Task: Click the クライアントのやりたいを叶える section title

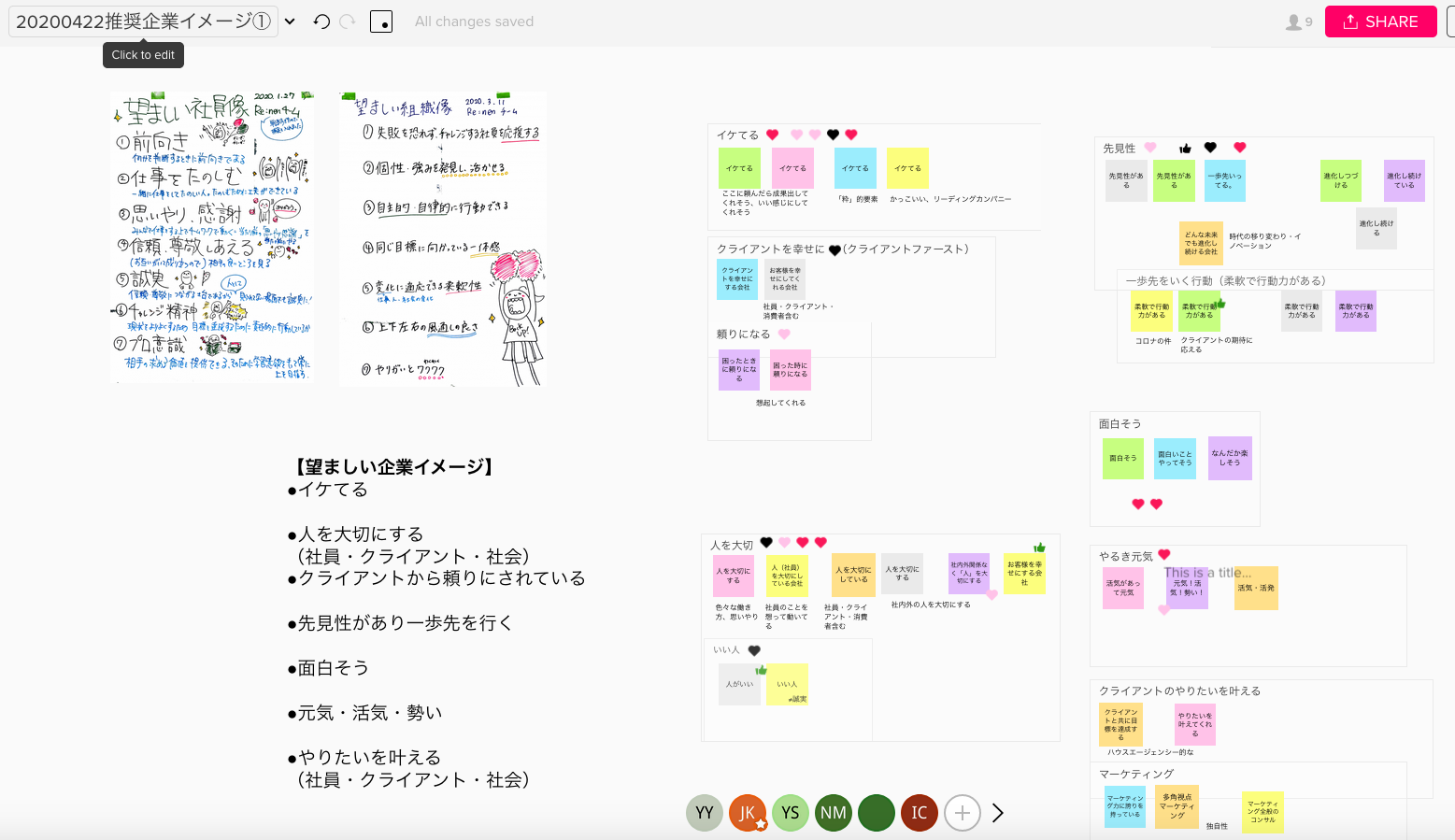Action: pos(1180,691)
